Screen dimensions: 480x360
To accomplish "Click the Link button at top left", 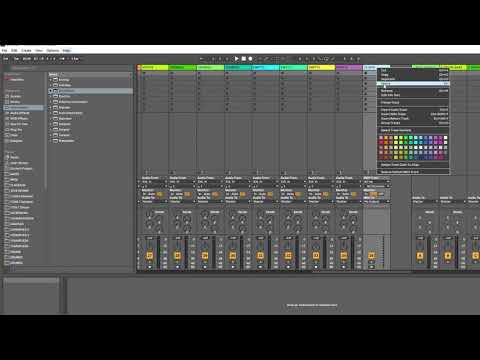I will point(6,59).
